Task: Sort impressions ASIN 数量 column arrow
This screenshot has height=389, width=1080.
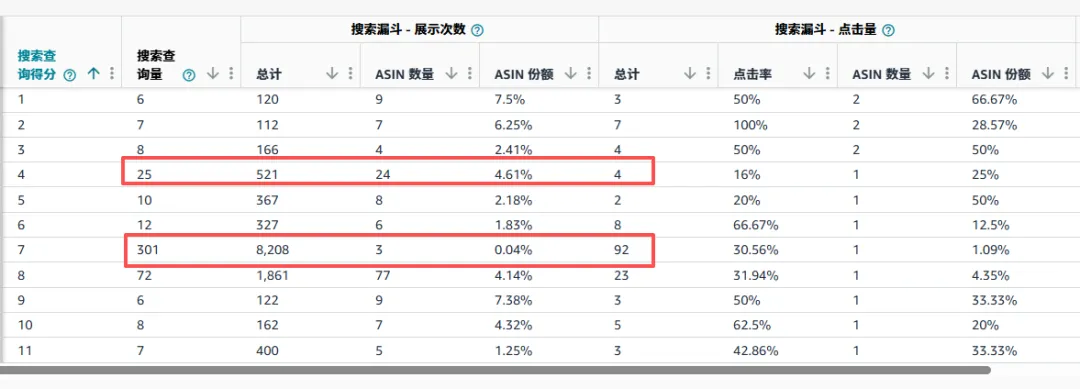Action: [x=452, y=74]
